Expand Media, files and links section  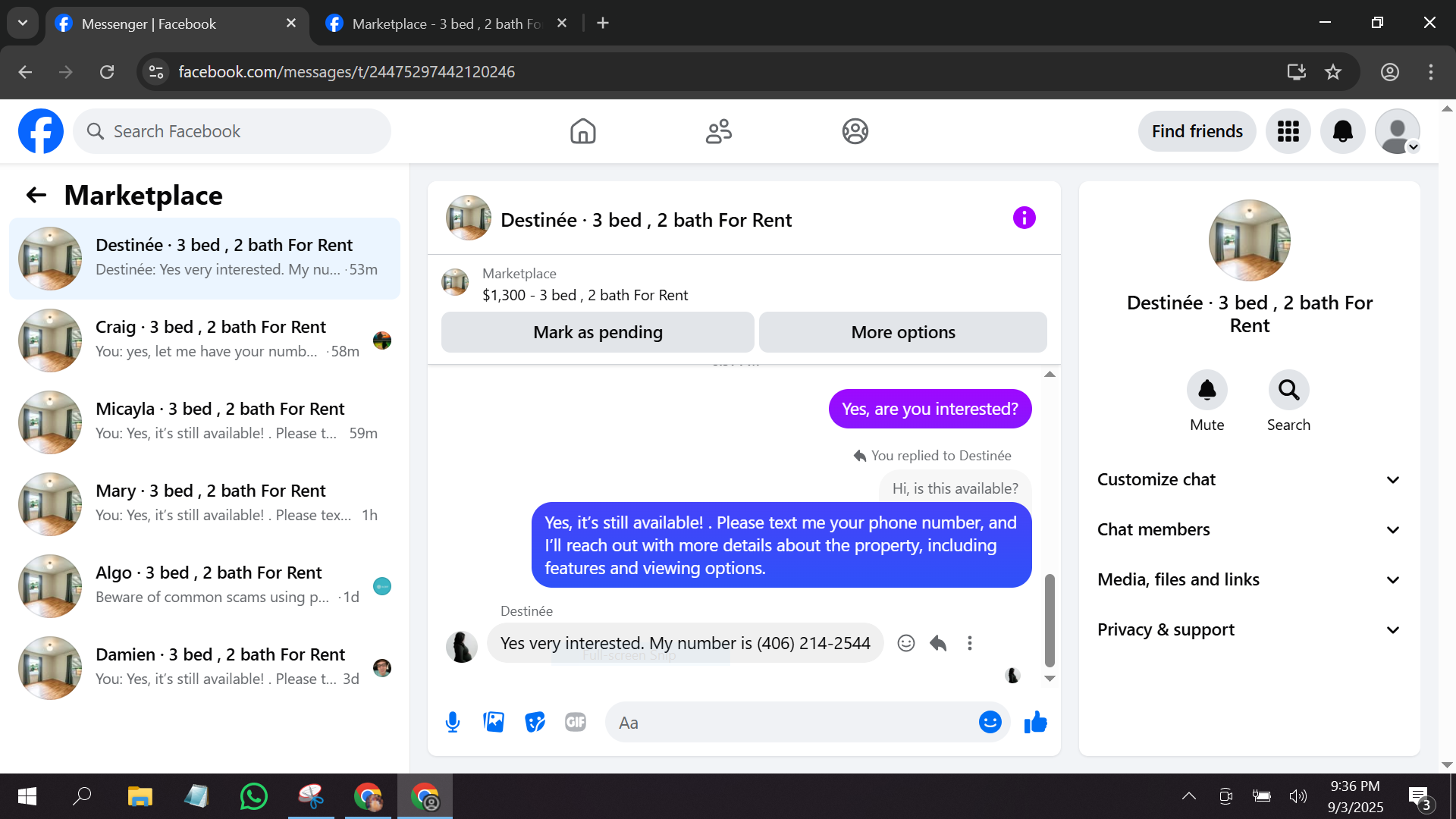click(x=1250, y=579)
